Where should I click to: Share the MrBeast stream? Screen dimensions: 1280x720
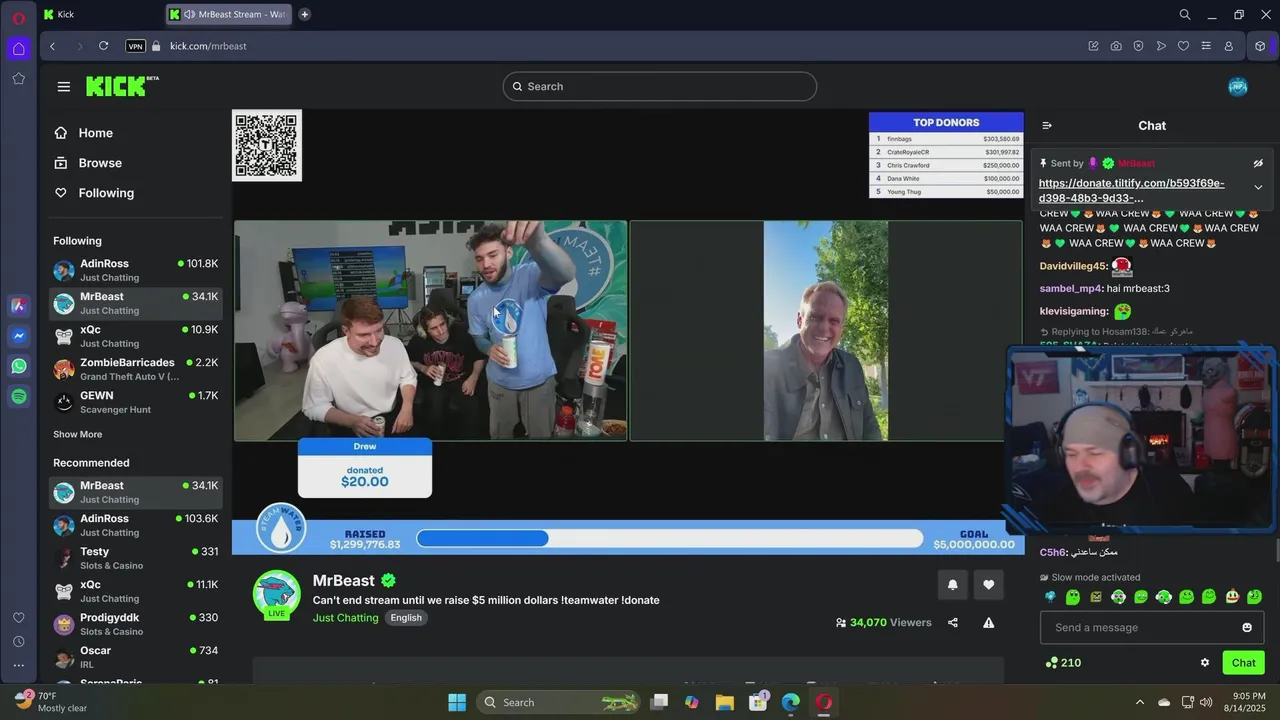pyautogui.click(x=953, y=622)
